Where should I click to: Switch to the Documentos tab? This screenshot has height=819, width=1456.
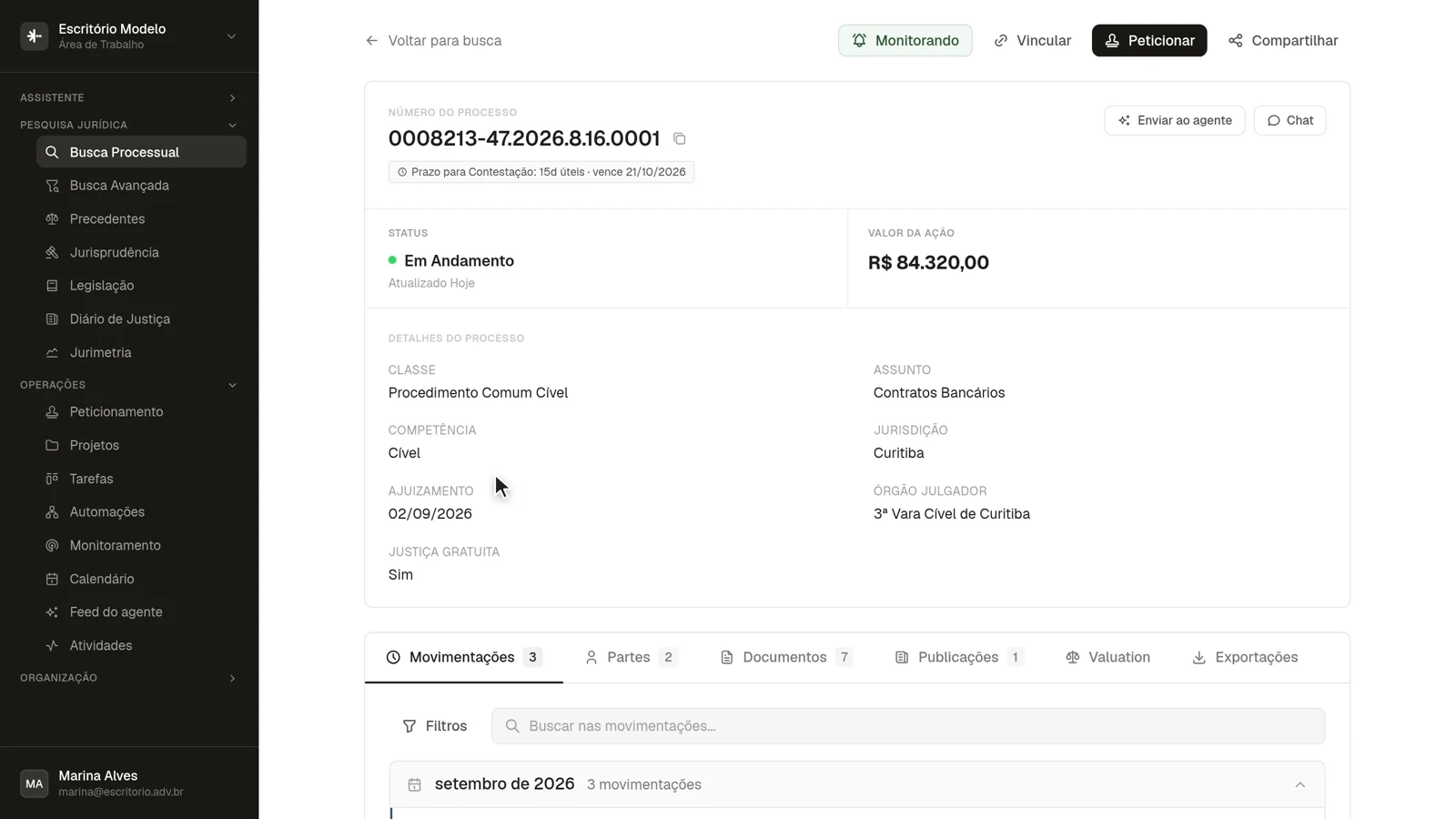(x=786, y=657)
